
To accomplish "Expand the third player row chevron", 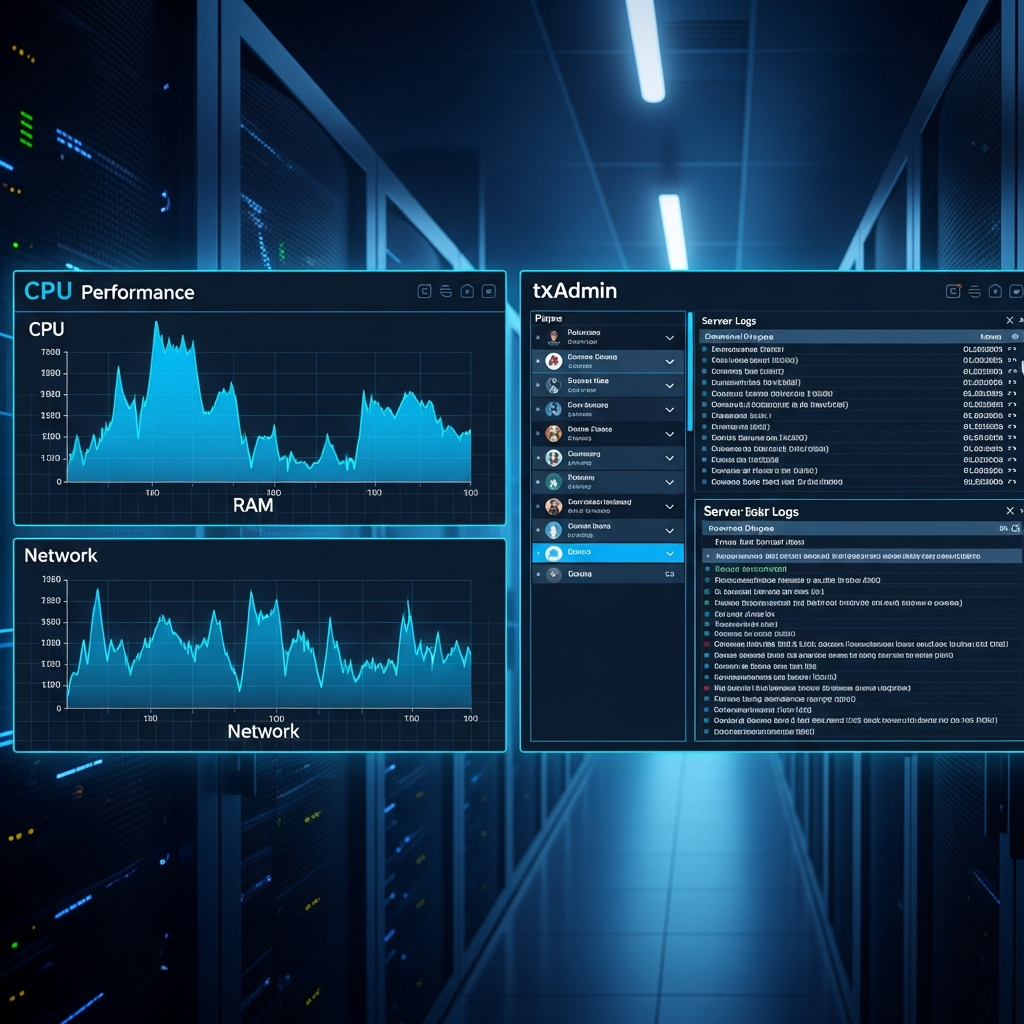I will tap(669, 386).
